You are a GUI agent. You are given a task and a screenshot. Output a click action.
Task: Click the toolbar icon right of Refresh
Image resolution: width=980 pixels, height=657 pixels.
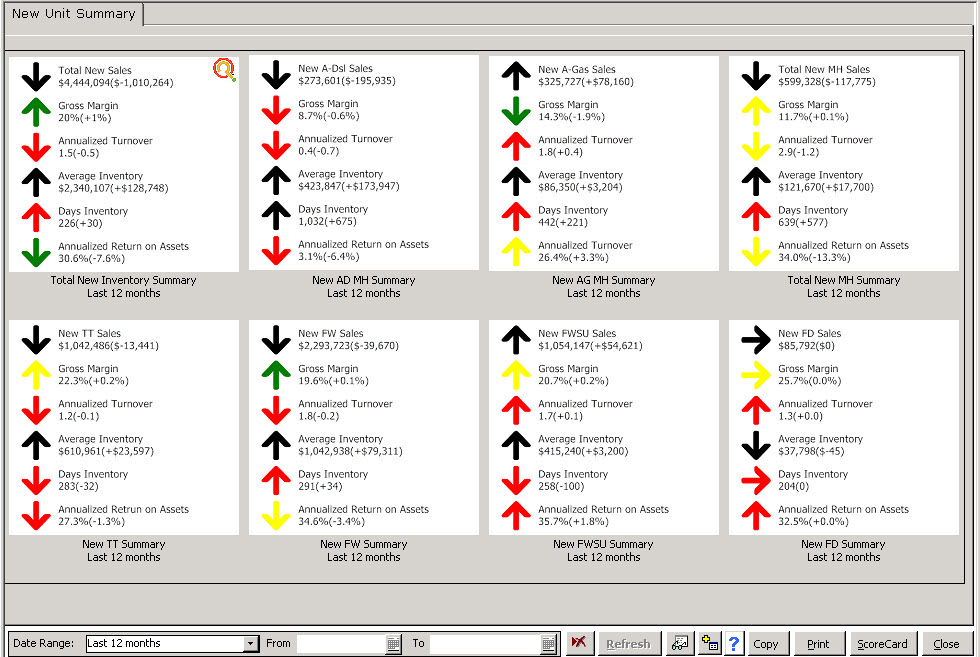coord(680,644)
